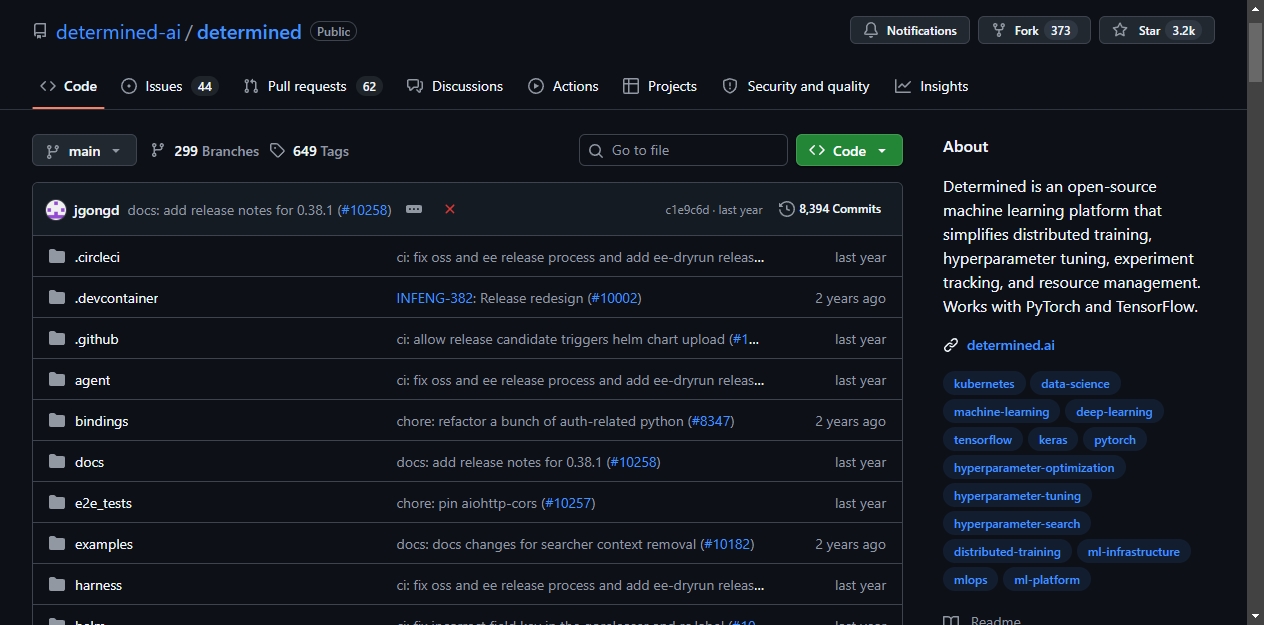The height and width of the screenshot is (625, 1264).
Task: Open the .circleci folder
Action: [97, 257]
